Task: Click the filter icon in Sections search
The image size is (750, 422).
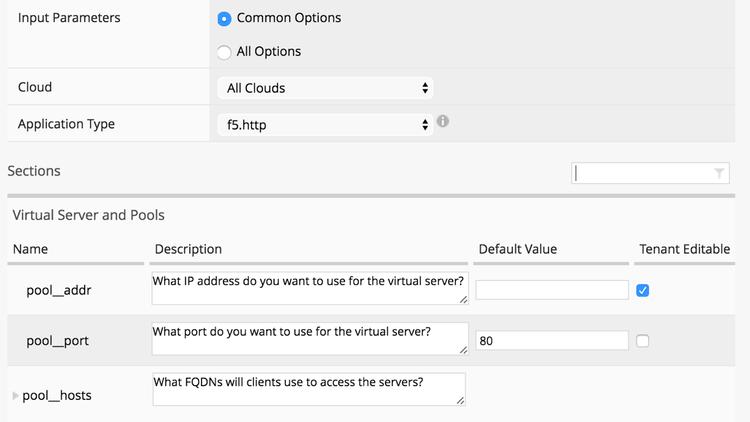Action: pyautogui.click(x=719, y=173)
